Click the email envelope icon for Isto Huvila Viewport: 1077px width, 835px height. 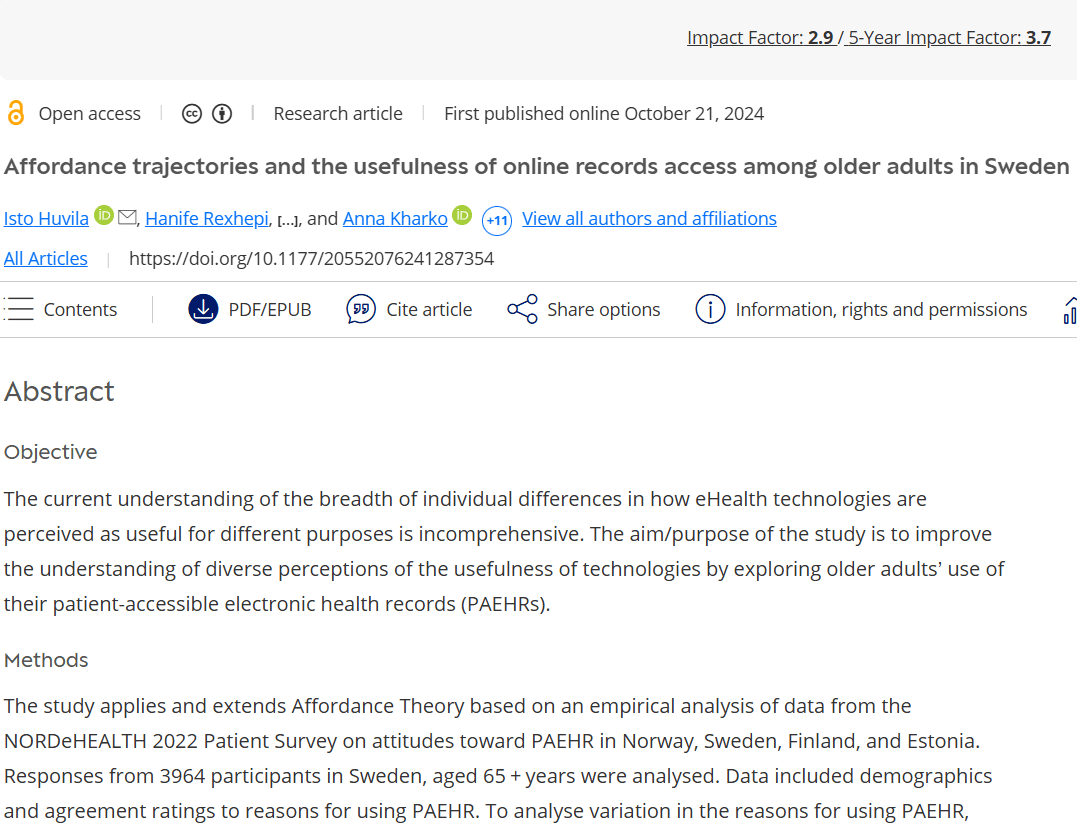click(127, 217)
